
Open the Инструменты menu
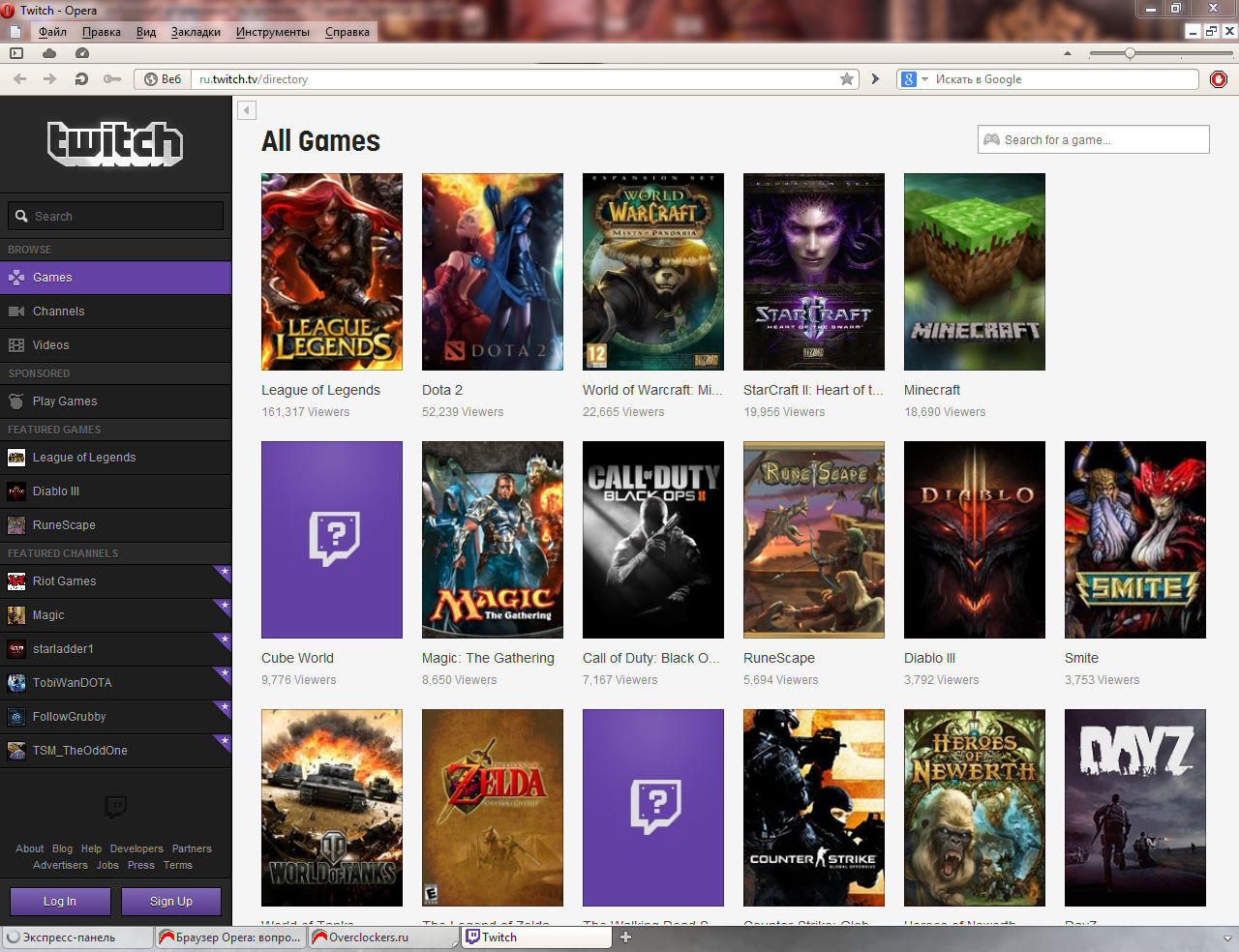tap(273, 32)
